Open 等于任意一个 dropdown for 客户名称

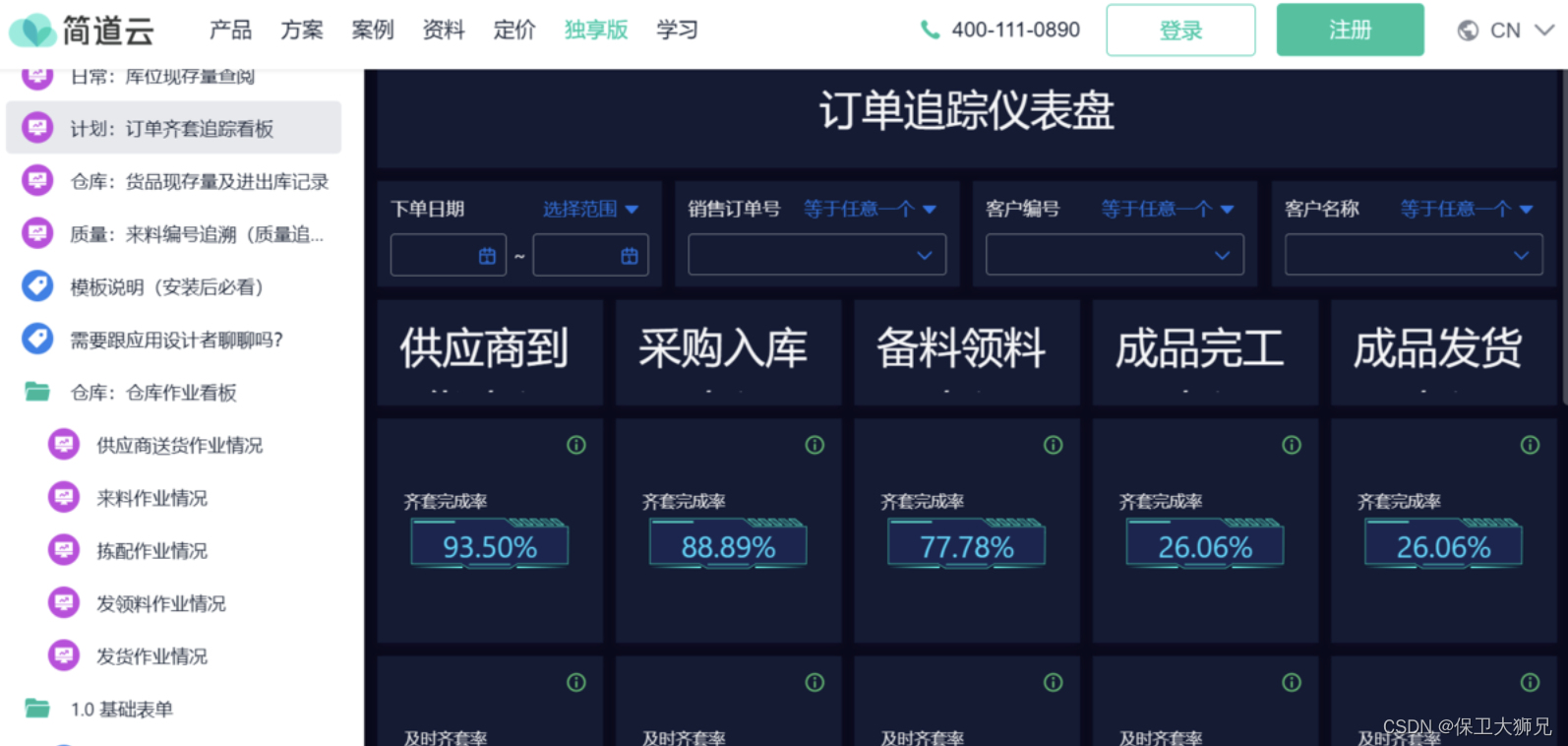tap(1467, 209)
